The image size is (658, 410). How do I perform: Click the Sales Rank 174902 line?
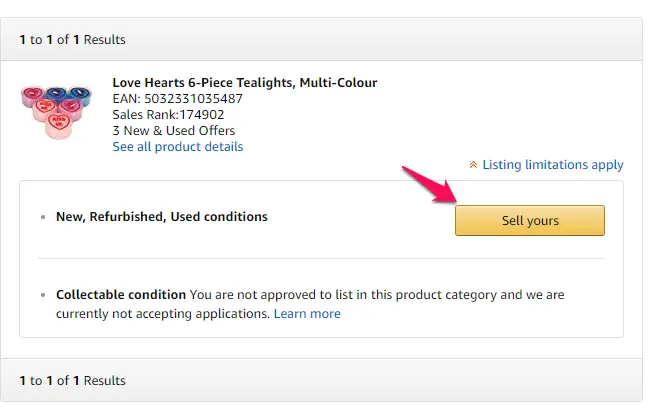pyautogui.click(x=168, y=115)
